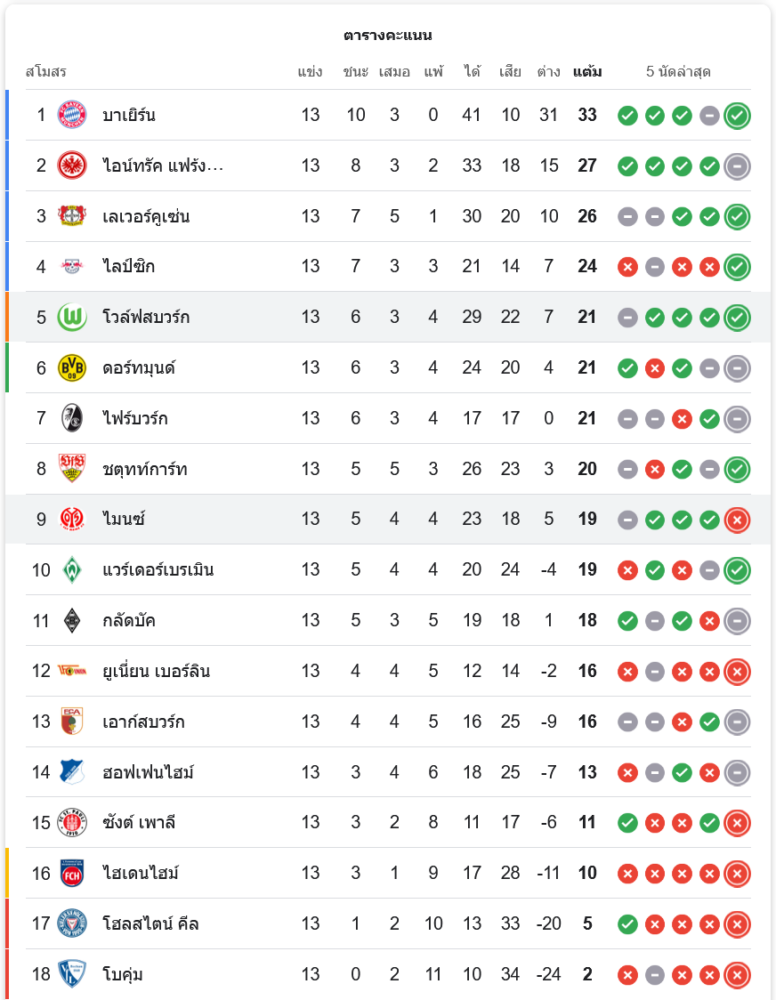Viewport: 776px width, 1000px height.
Task: Click the orange qualification bar beside Wolfsburg
Action: click(7, 317)
